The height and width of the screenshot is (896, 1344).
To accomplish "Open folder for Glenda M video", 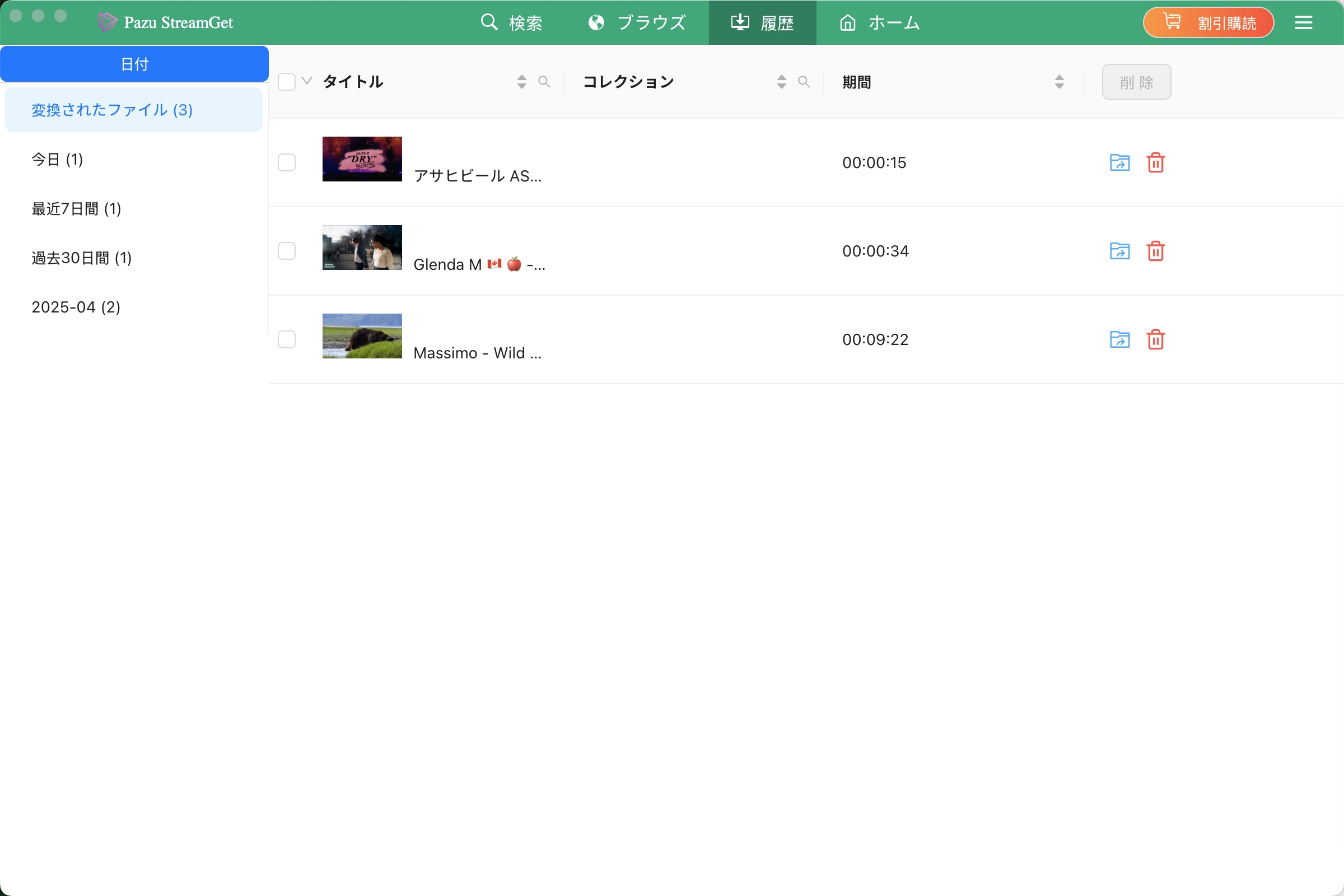I will (1119, 251).
